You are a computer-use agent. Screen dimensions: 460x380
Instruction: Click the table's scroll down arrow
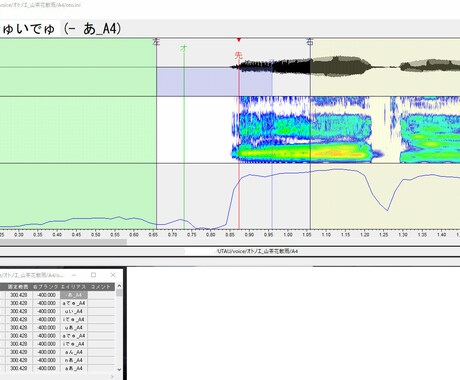119,369
